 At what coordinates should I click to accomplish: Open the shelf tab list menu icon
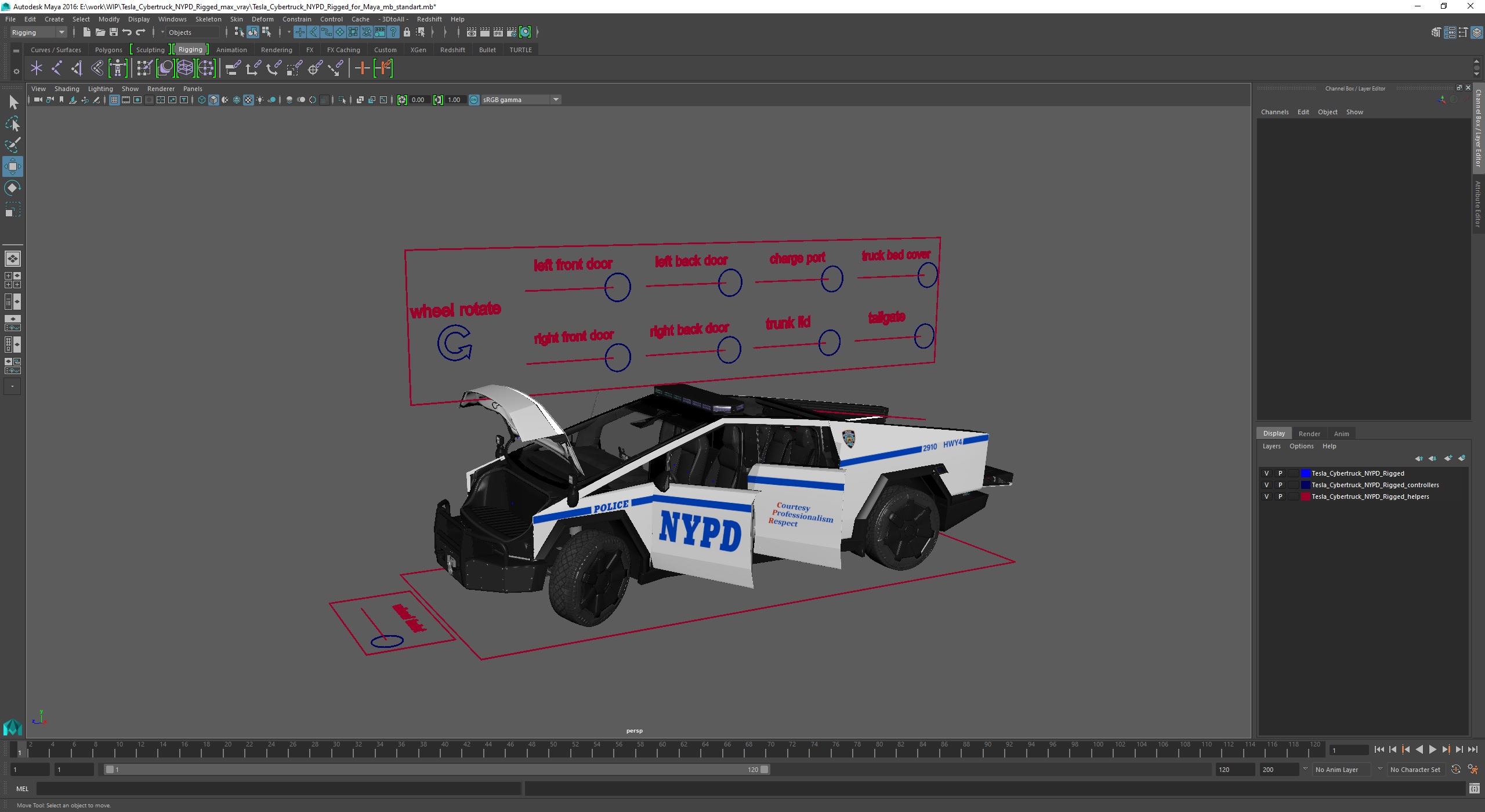(16, 50)
